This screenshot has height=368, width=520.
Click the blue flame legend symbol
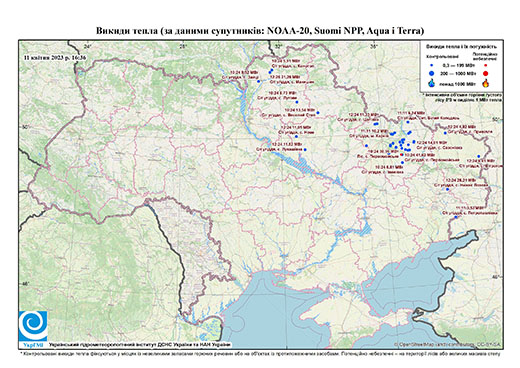pos(431,83)
